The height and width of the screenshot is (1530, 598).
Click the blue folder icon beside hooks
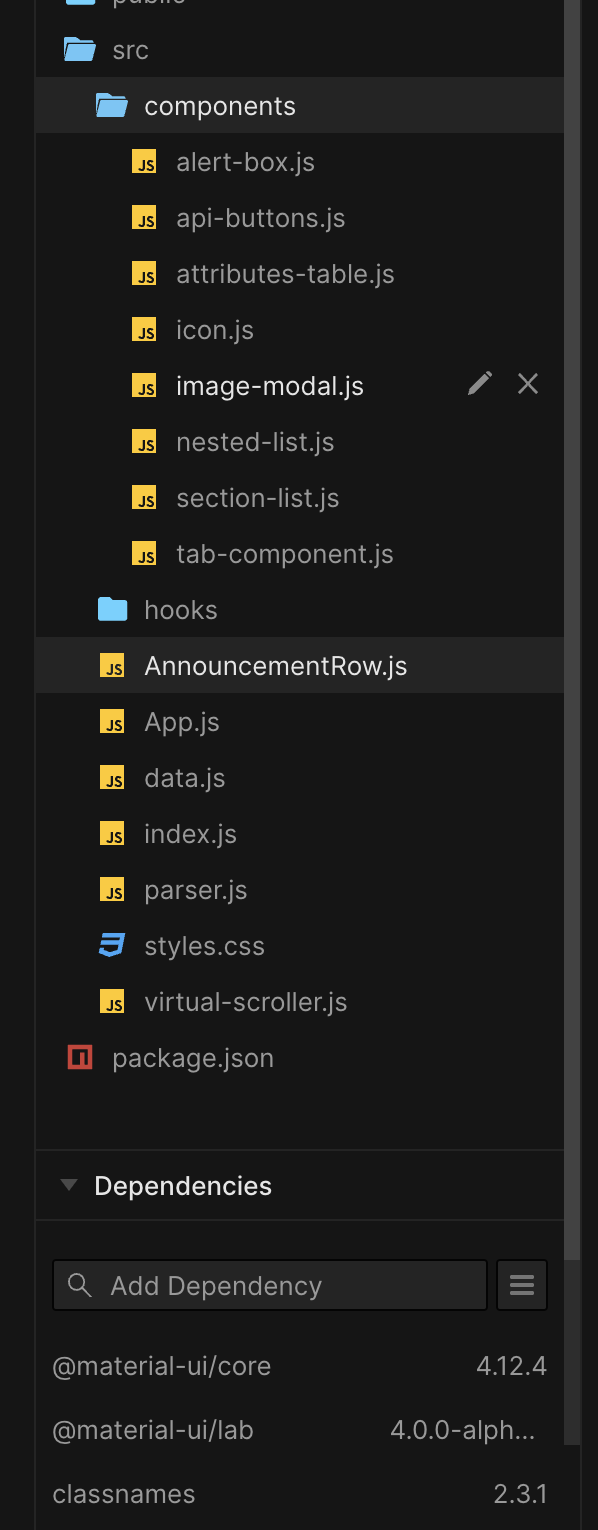click(112, 609)
